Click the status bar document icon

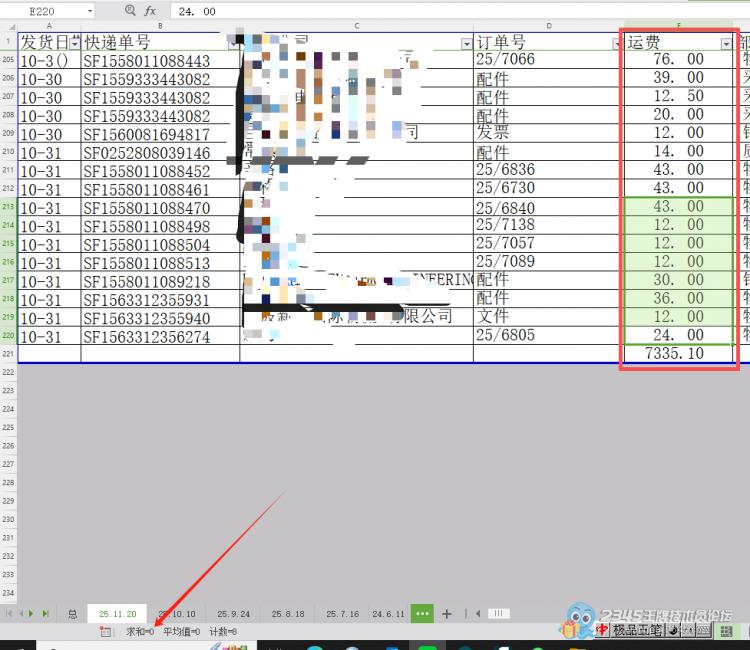coord(106,632)
